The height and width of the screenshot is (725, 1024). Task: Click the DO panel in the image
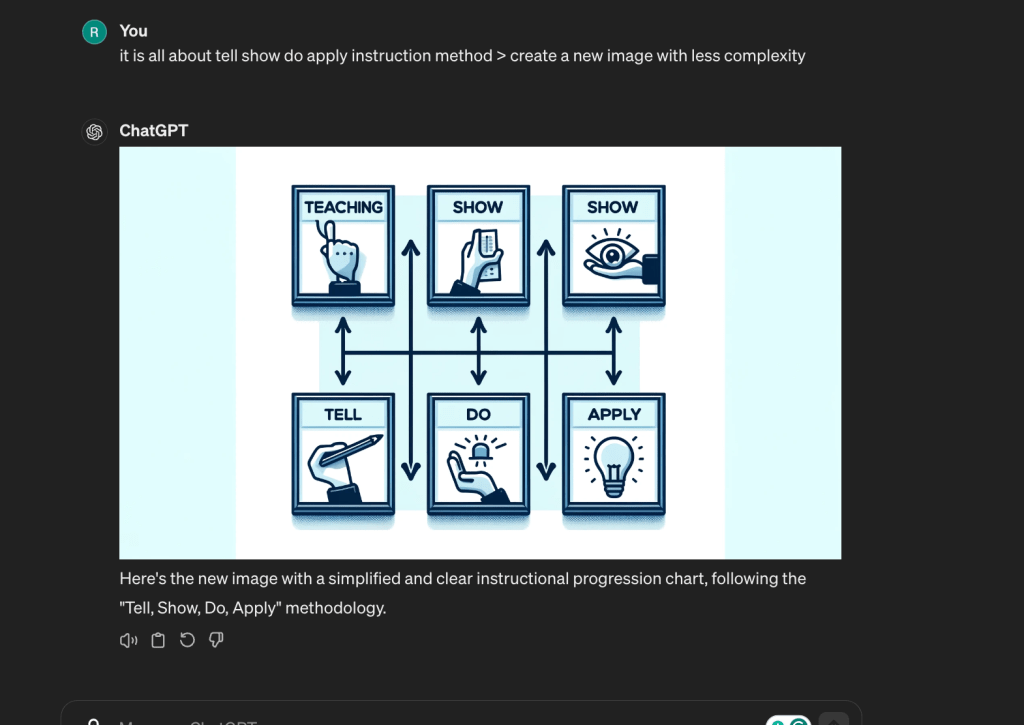[x=478, y=454]
